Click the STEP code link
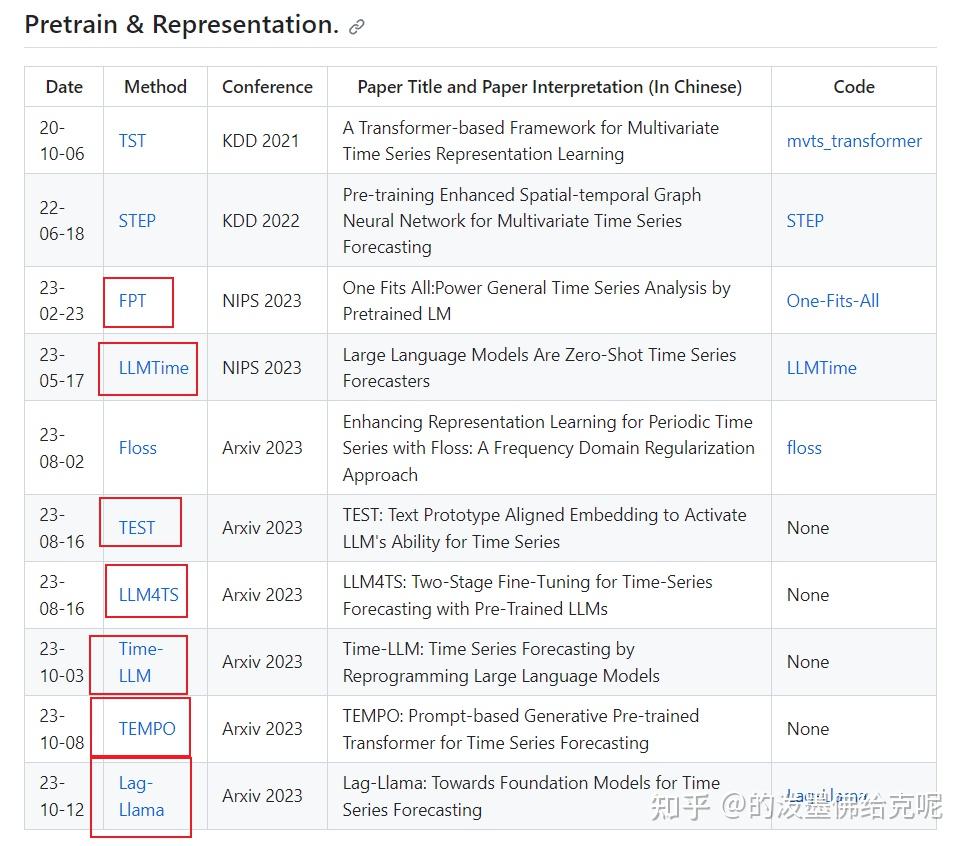Image resolution: width=968 pixels, height=846 pixels. (x=805, y=221)
